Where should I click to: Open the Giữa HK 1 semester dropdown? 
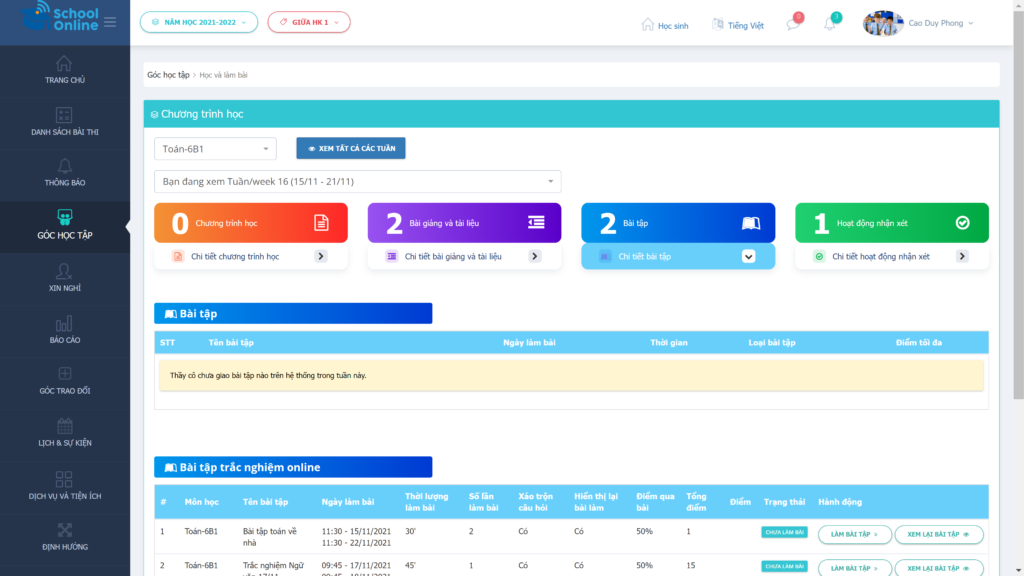tap(308, 22)
